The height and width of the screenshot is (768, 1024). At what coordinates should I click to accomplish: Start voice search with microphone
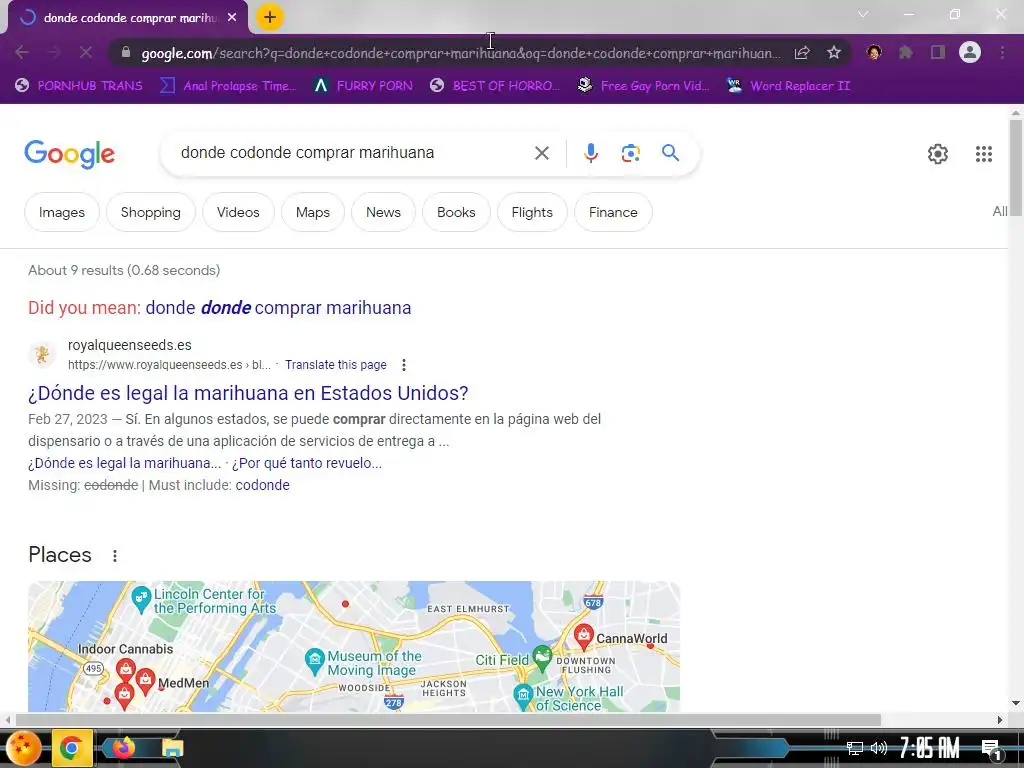590,153
